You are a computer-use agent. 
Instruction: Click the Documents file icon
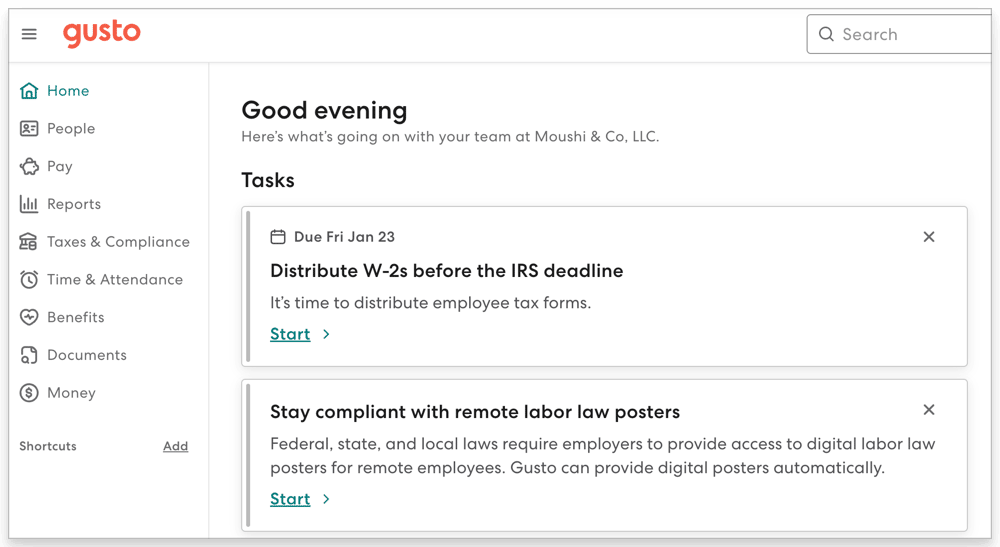[29, 355]
